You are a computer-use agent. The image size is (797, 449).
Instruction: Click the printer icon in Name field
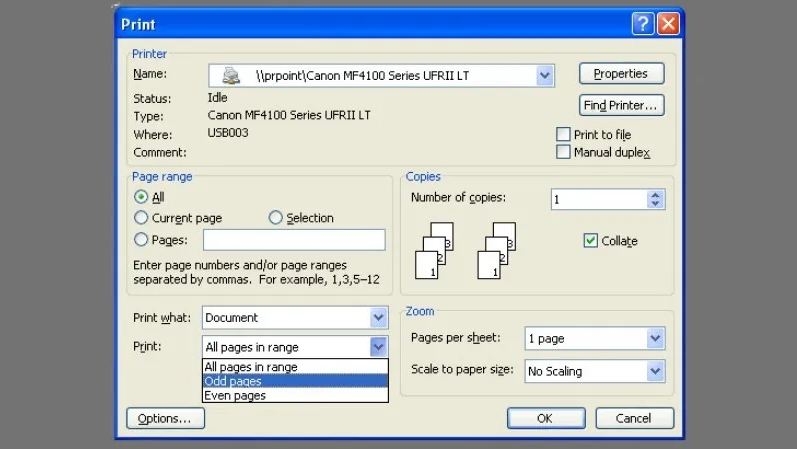point(231,76)
